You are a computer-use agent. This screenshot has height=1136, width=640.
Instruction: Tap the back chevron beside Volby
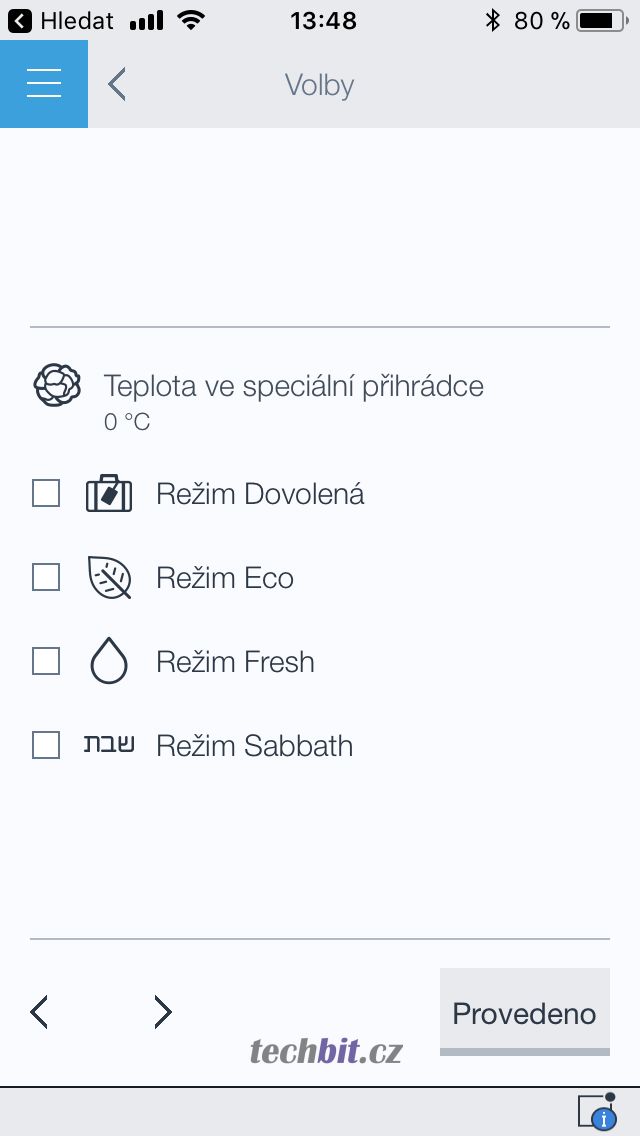(117, 85)
